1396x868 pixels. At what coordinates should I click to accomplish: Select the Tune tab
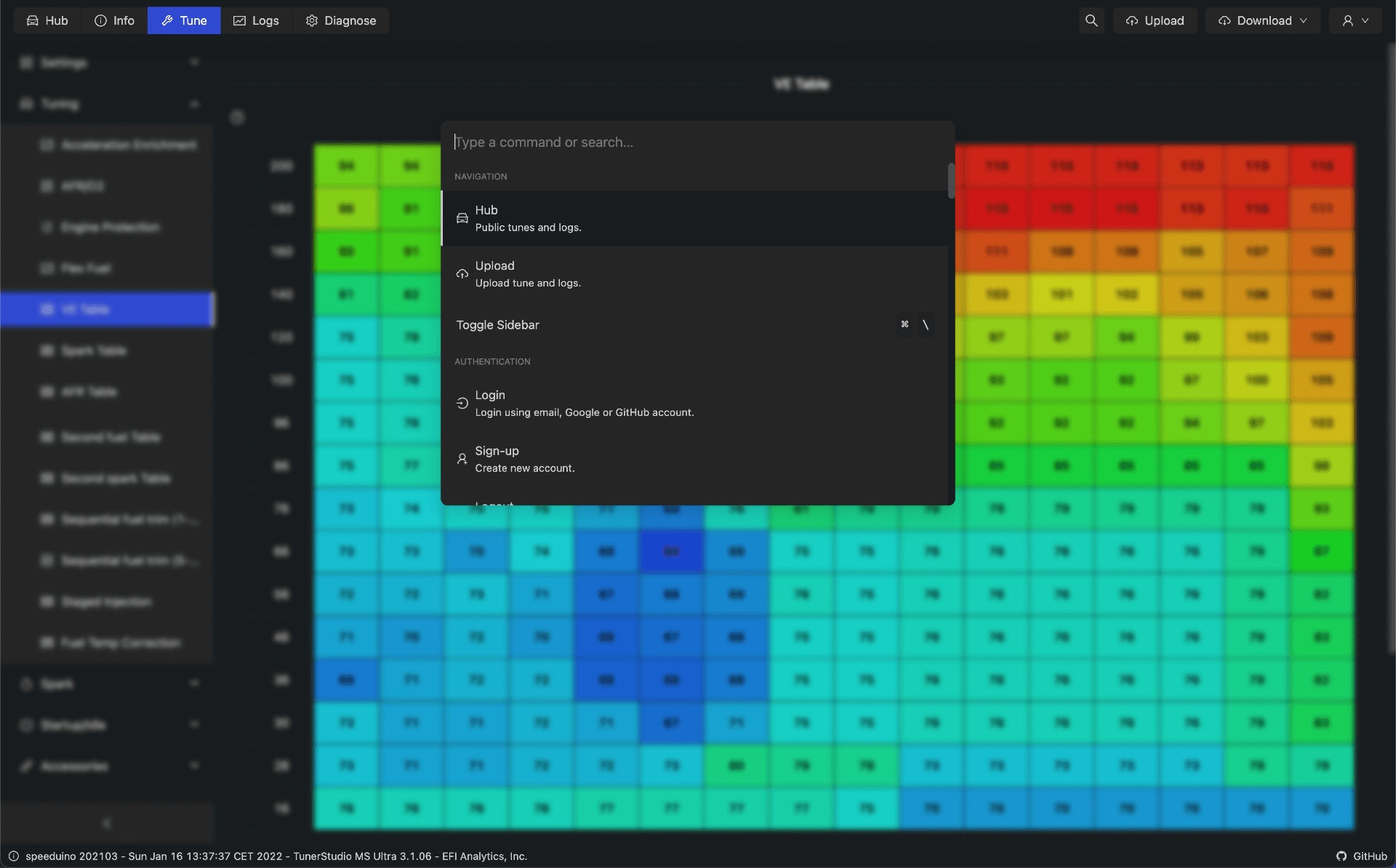(x=184, y=20)
